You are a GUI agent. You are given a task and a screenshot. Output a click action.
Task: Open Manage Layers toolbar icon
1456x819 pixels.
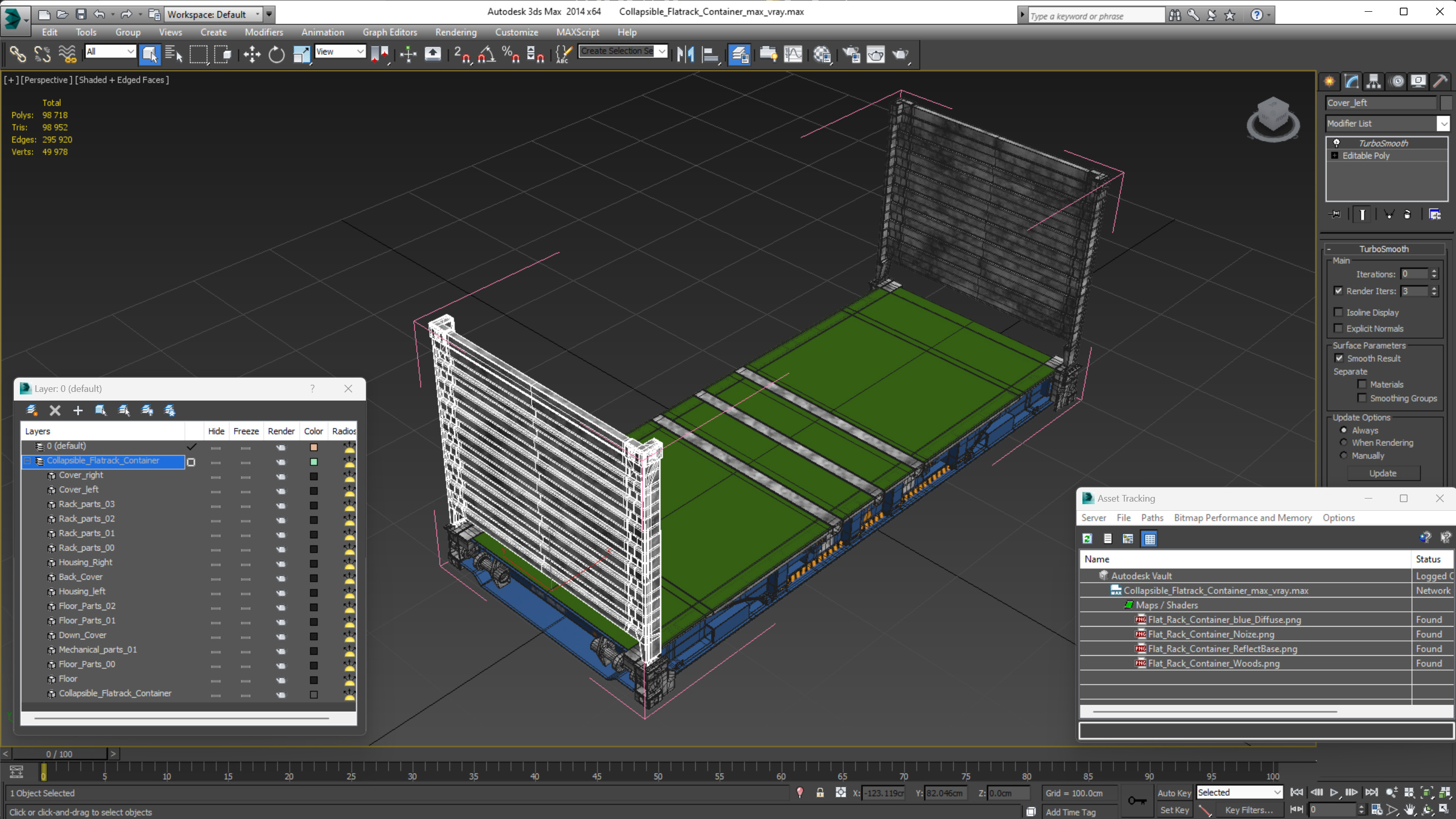(739, 54)
